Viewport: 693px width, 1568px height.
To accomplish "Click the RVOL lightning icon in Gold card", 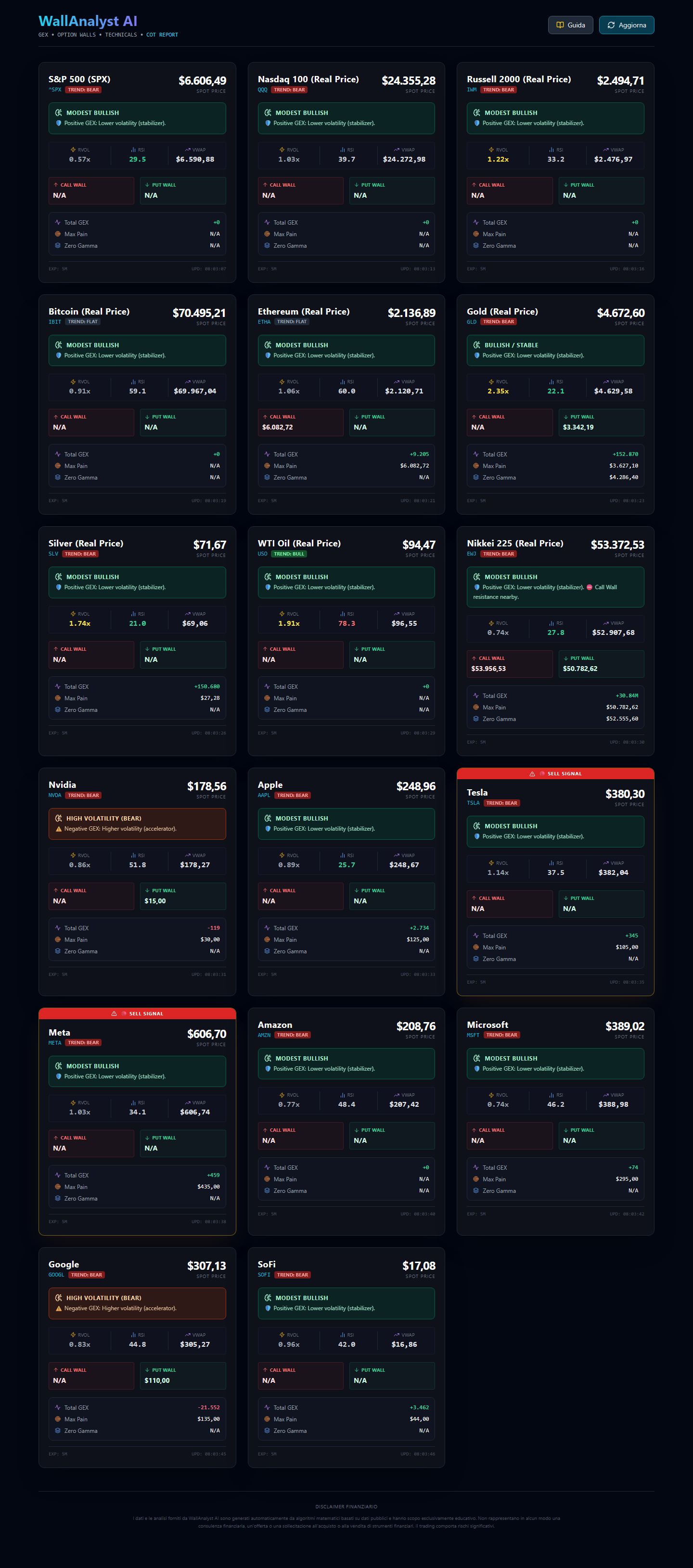I will [491, 381].
